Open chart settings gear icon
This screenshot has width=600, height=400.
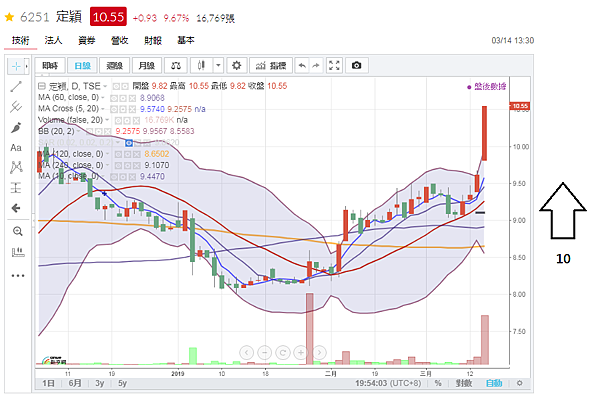tap(236, 65)
